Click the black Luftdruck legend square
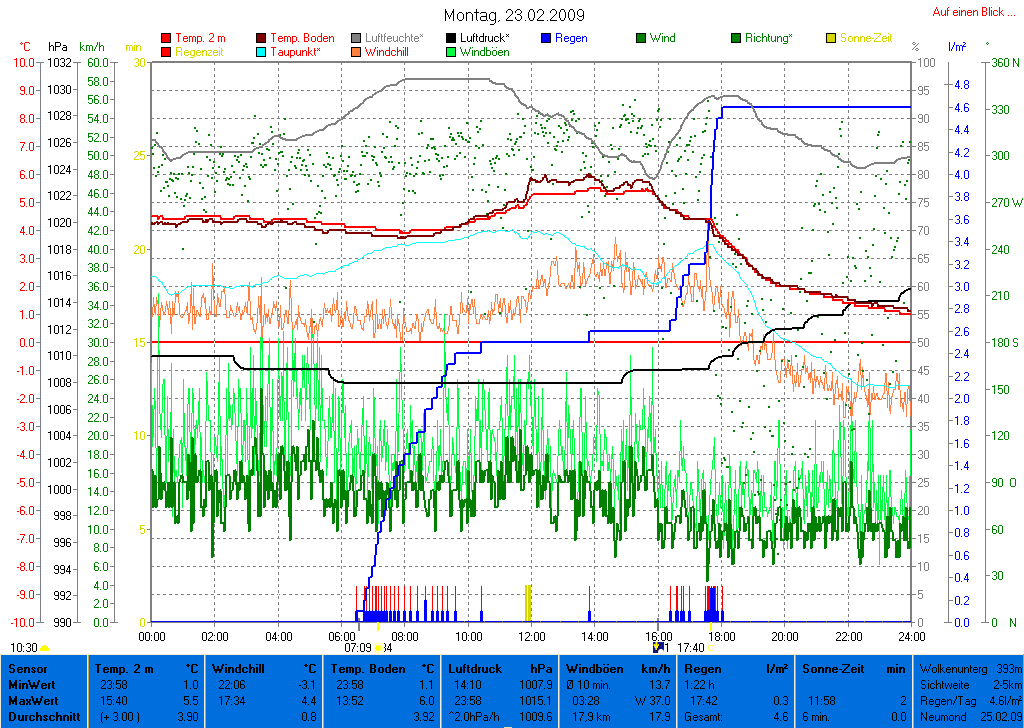The width and height of the screenshot is (1024, 728). pyautogui.click(x=451, y=38)
